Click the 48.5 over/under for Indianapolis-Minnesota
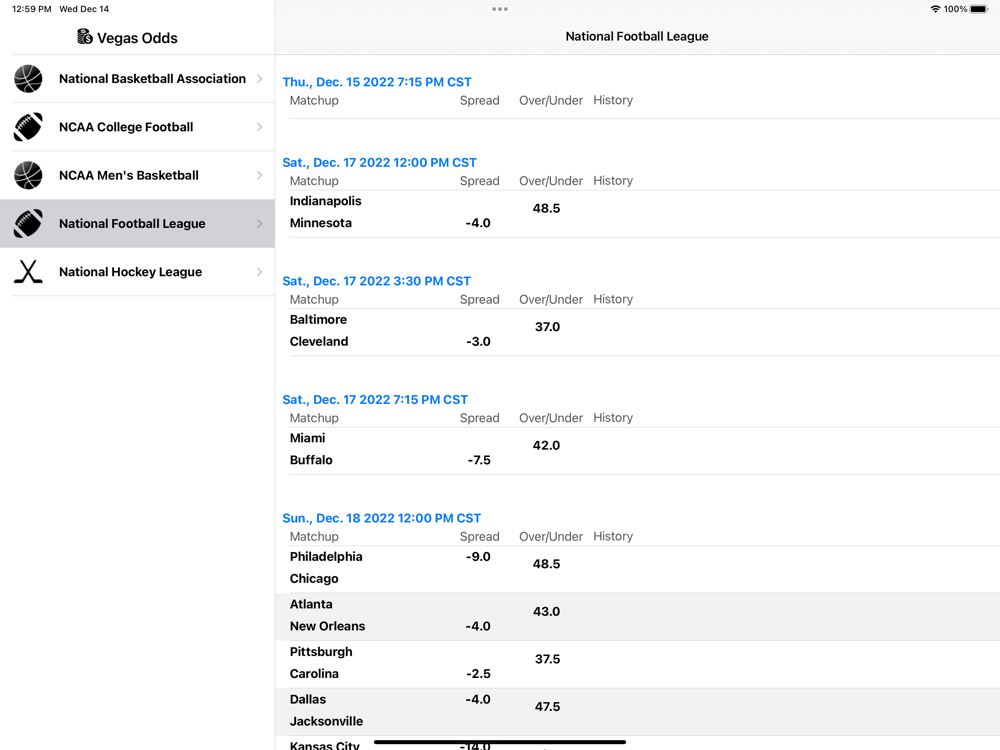The width and height of the screenshot is (1000, 750). (547, 208)
